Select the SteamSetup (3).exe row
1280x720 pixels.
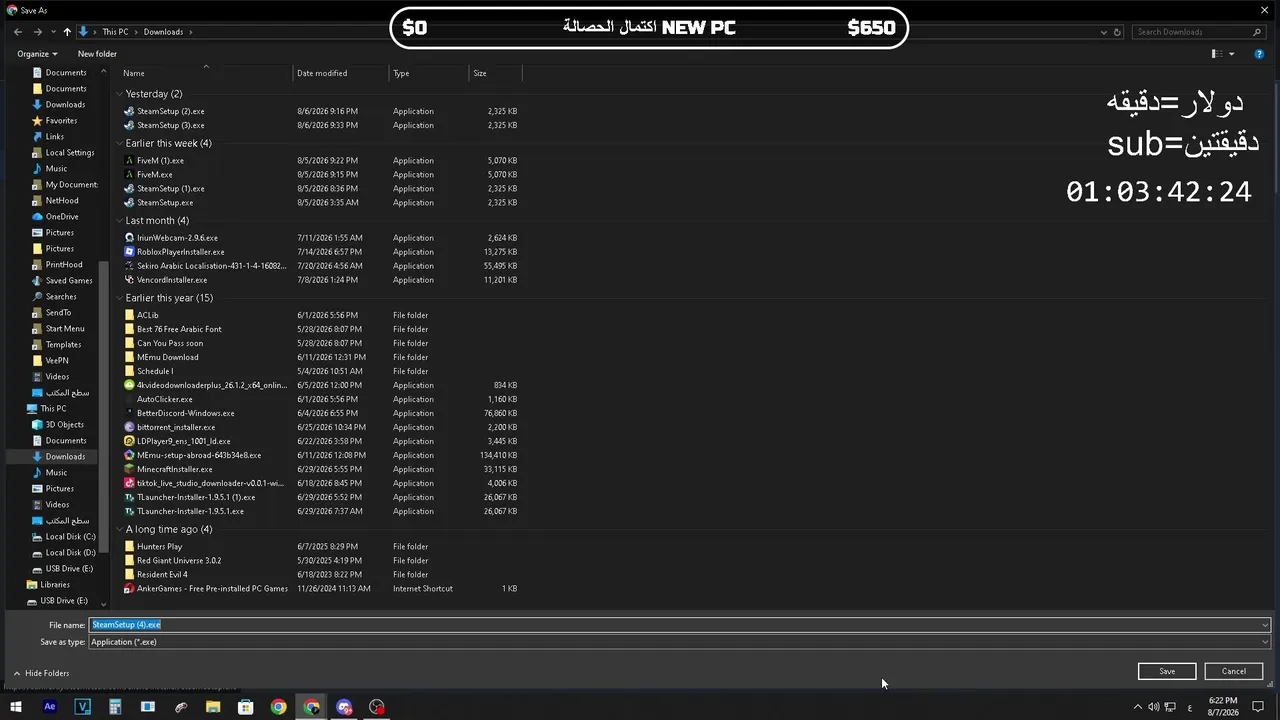320,126
